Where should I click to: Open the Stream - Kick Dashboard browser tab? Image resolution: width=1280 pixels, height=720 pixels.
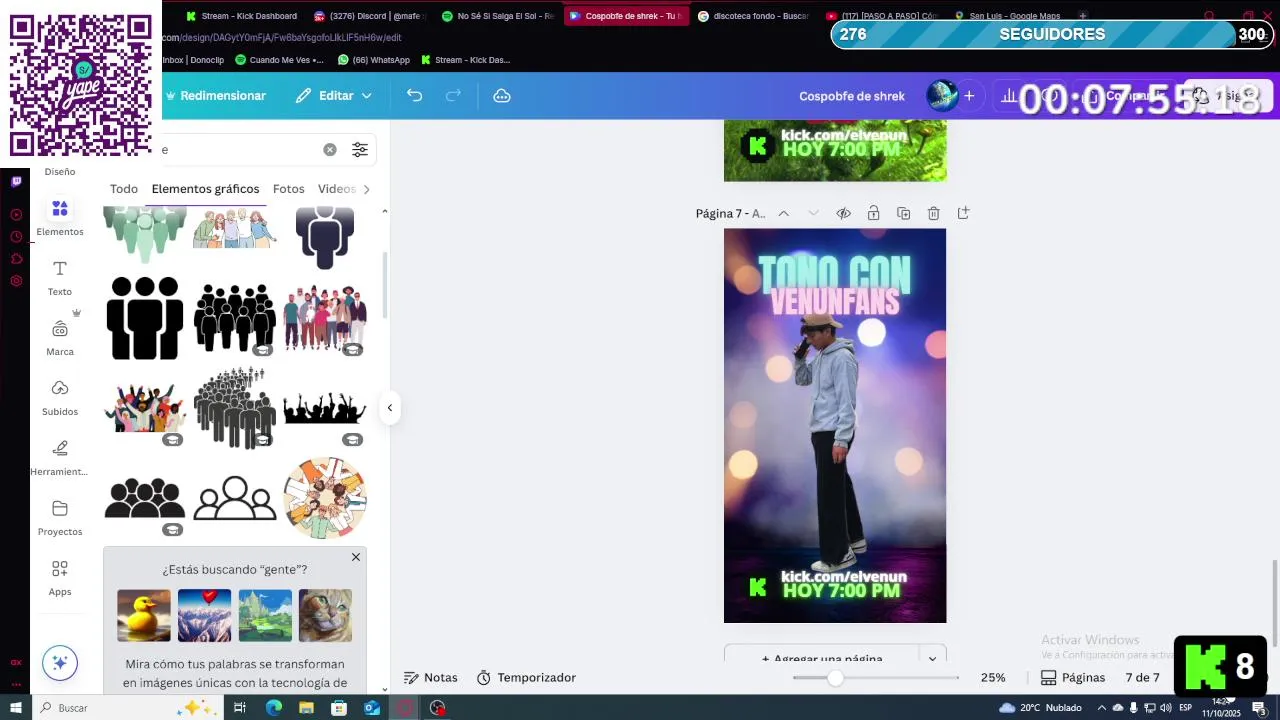tap(243, 16)
